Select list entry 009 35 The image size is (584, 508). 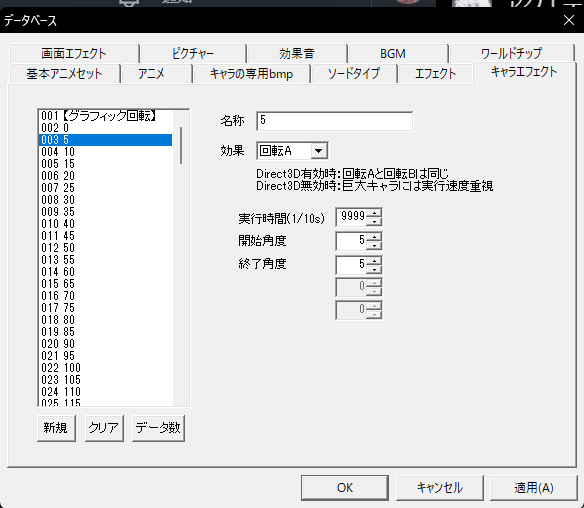[x=105, y=212]
